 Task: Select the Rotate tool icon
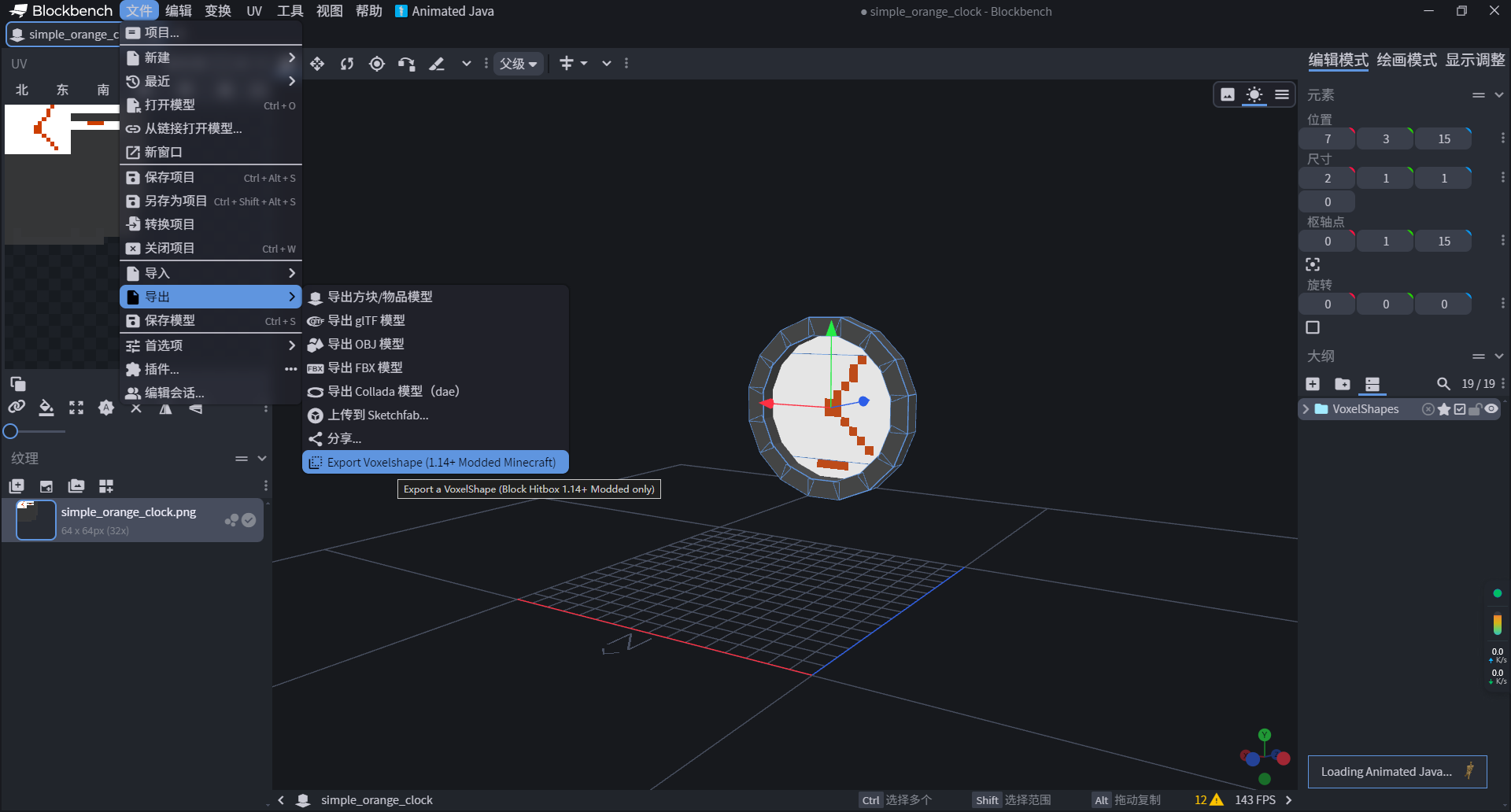(x=347, y=64)
